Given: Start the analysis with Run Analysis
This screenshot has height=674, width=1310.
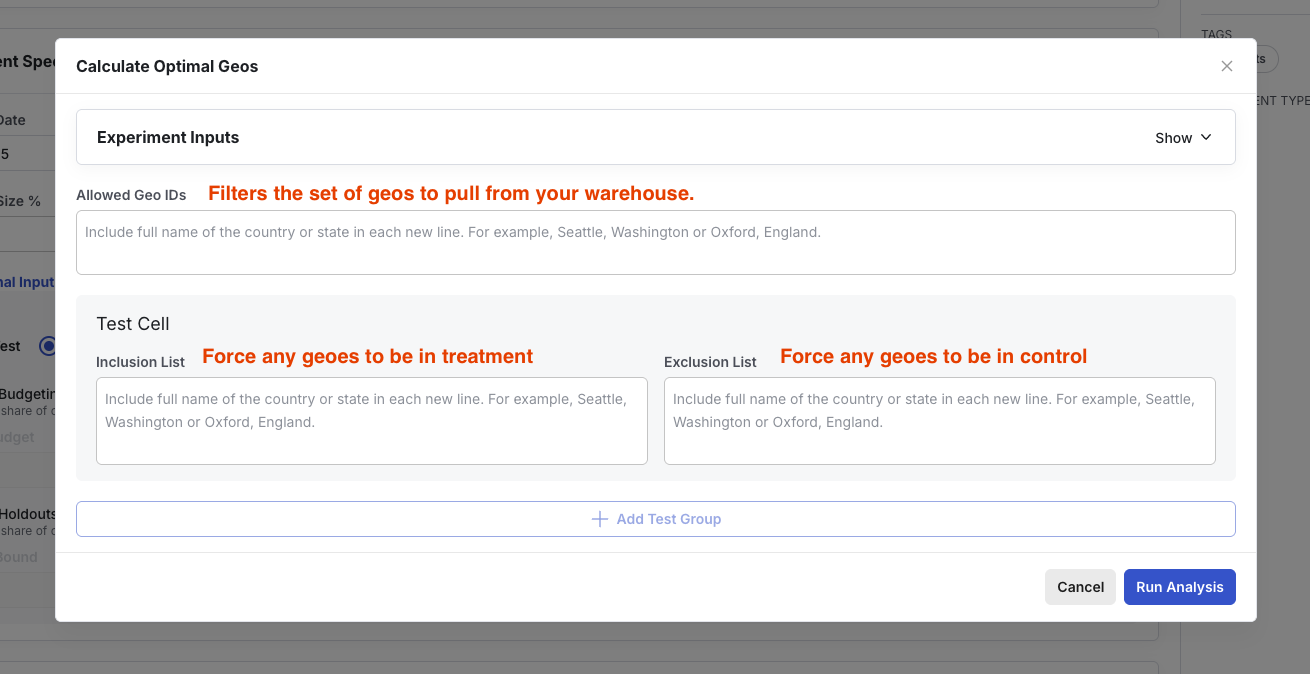Looking at the screenshot, I should coord(1179,587).
